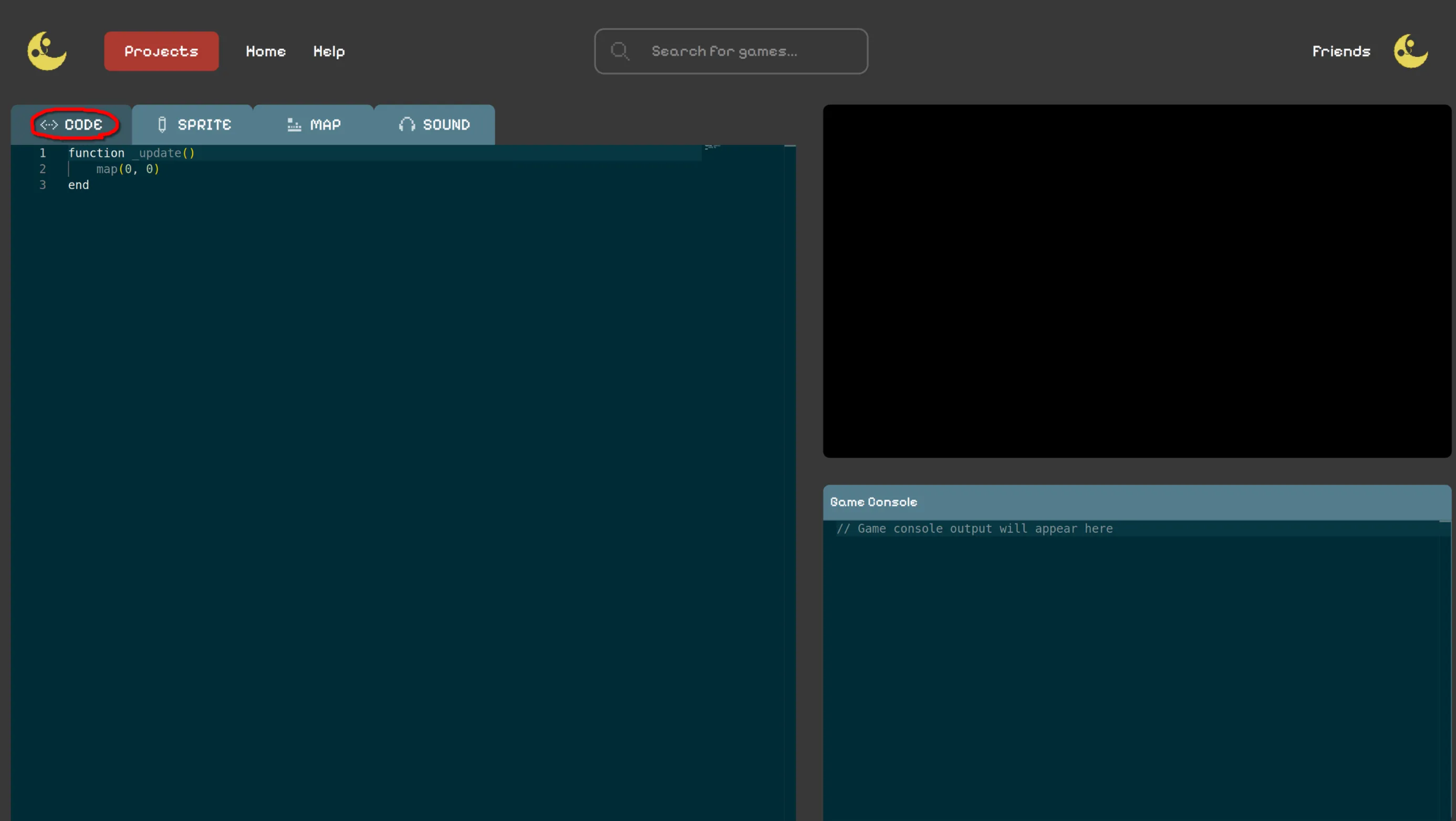
Task: Click the Game Console header
Action: click(1137, 502)
